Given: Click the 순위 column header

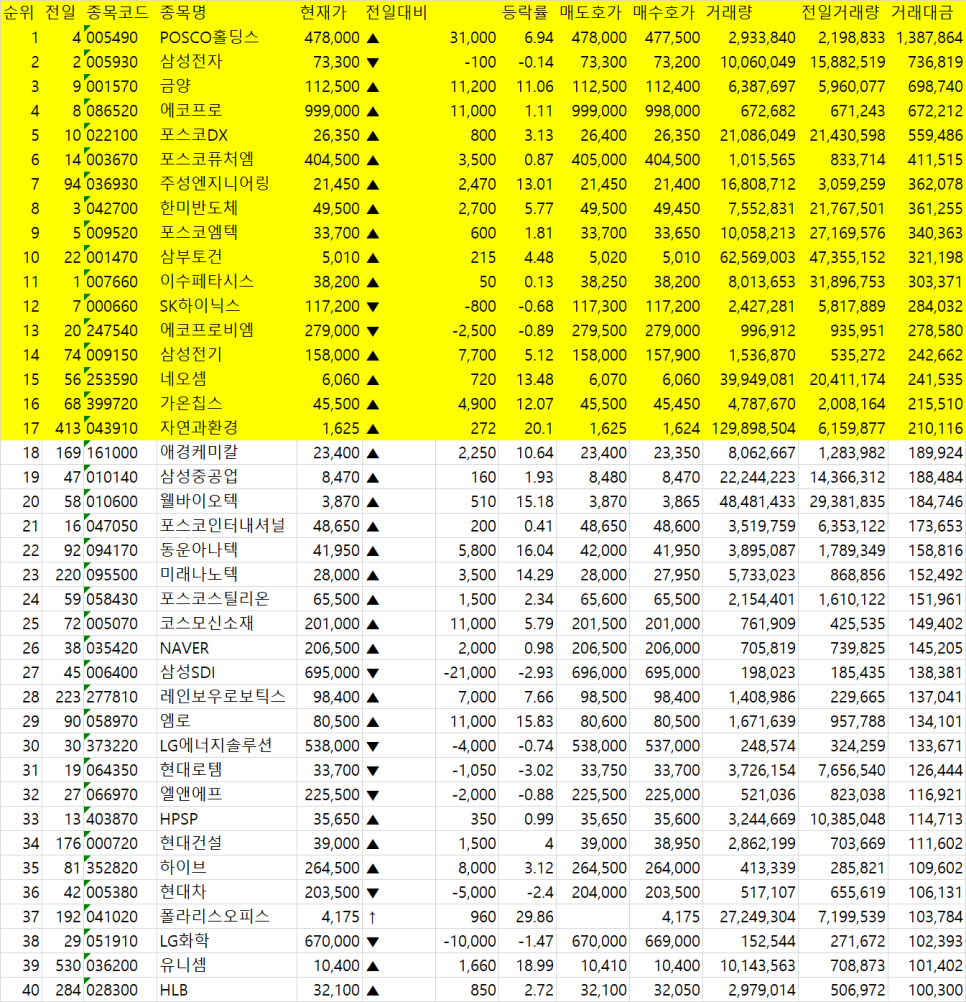Looking at the screenshot, I should coord(19,12).
